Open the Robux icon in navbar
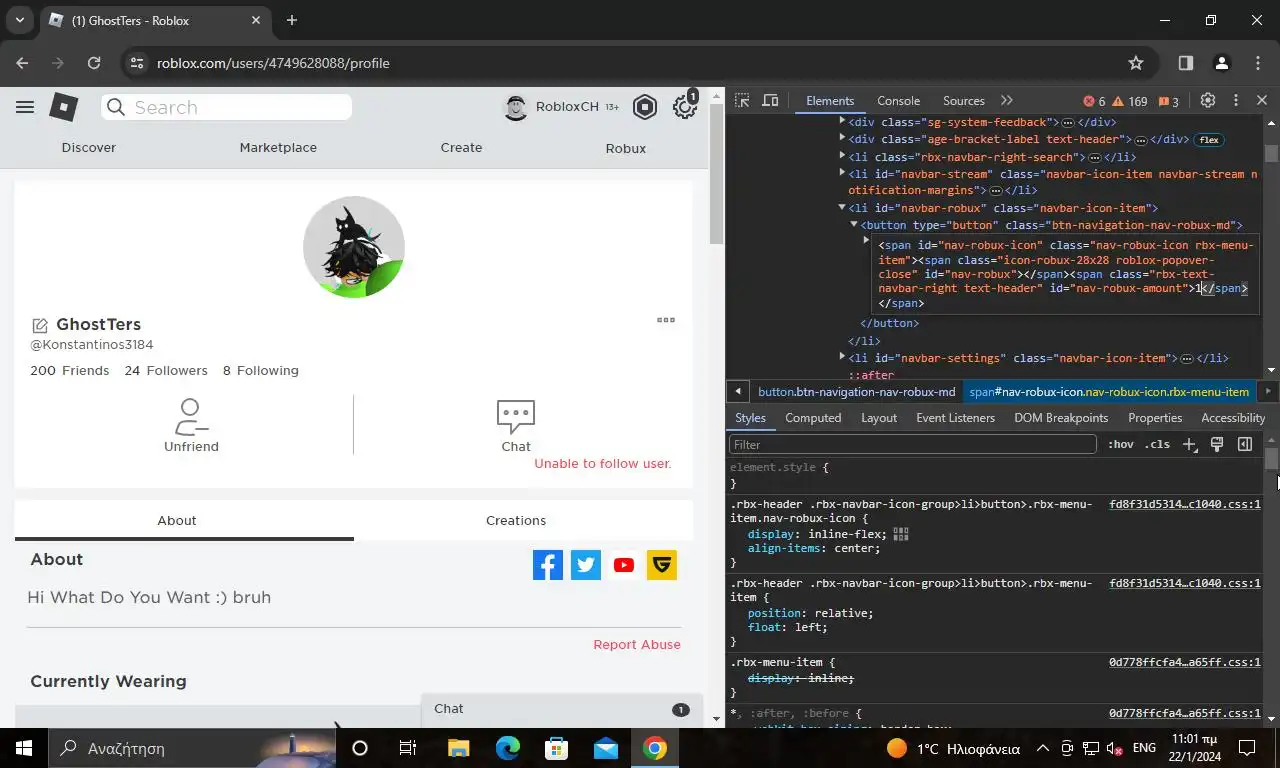Viewport: 1280px width, 768px height. [x=645, y=107]
